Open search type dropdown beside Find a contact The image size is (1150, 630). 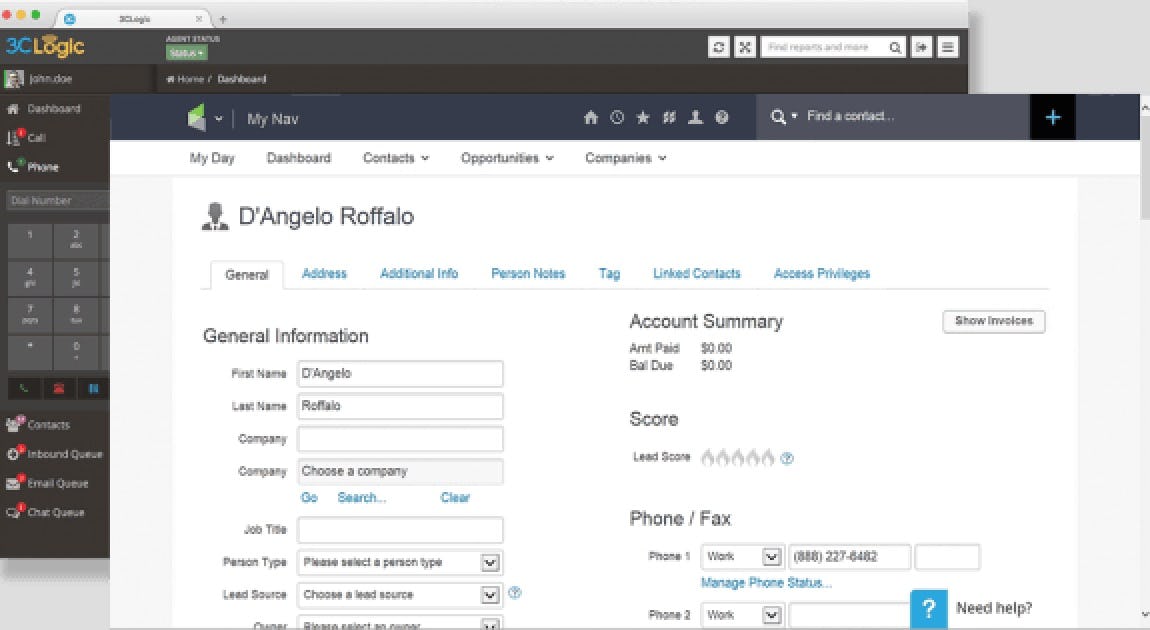click(783, 117)
